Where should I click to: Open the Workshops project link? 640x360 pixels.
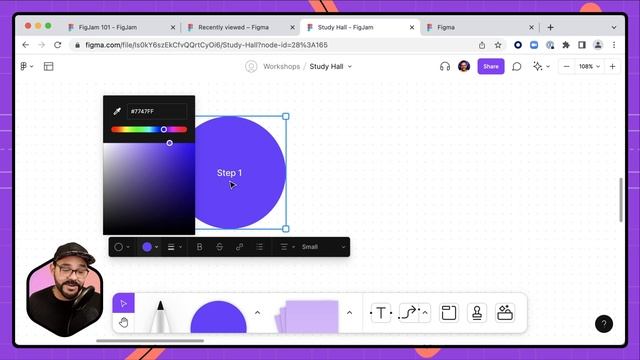point(281,66)
